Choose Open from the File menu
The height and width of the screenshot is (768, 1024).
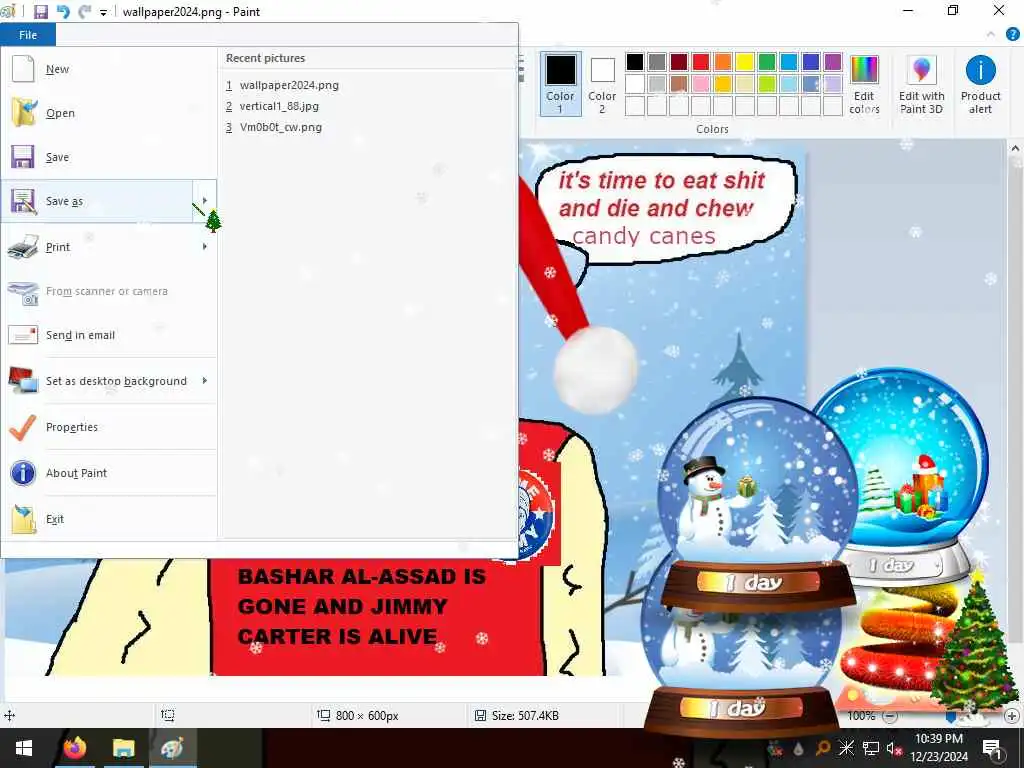[x=109, y=113]
